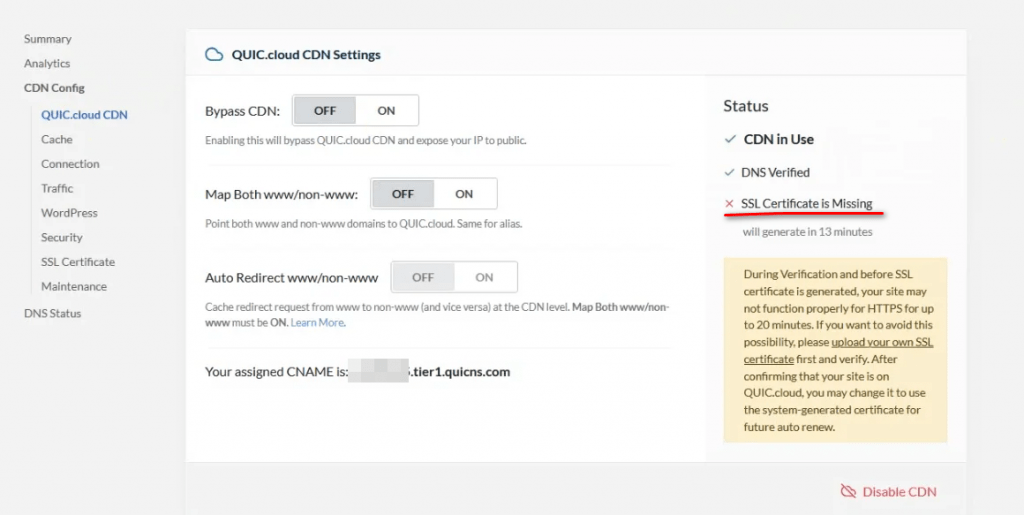This screenshot has width=1024, height=515.
Task: Set Bypass CDN to ON
Action: coord(386,110)
